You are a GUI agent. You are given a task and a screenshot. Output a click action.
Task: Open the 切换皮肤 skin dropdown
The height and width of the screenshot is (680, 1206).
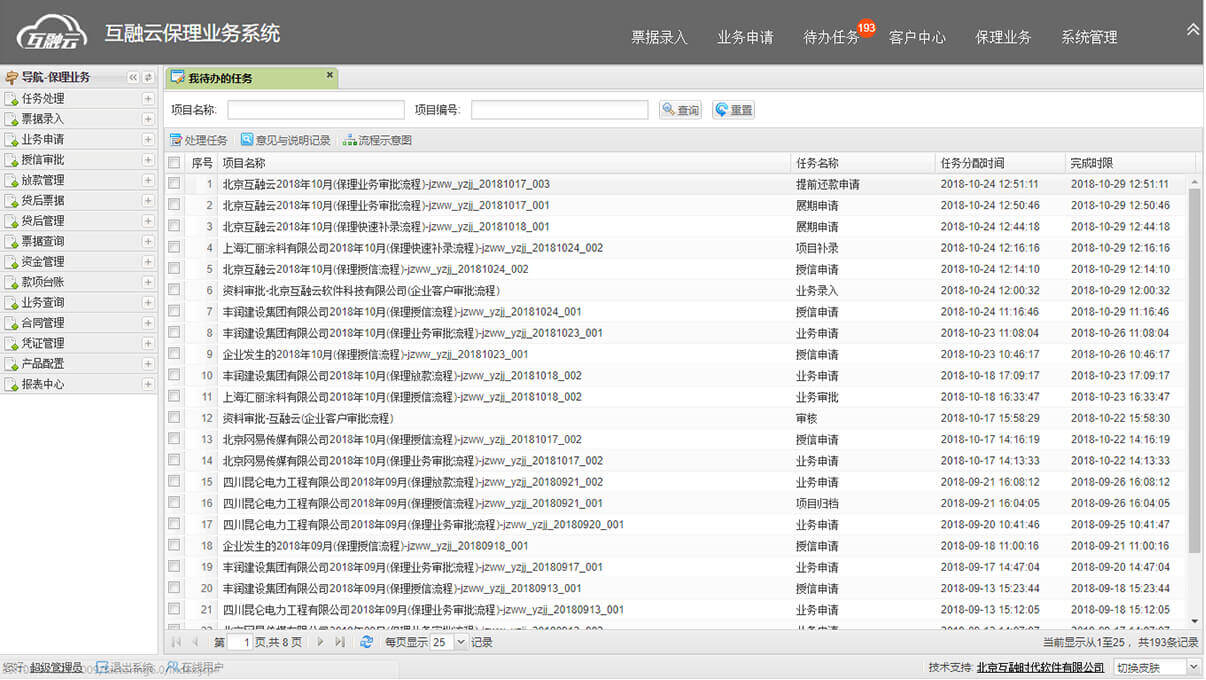(x=1192, y=667)
